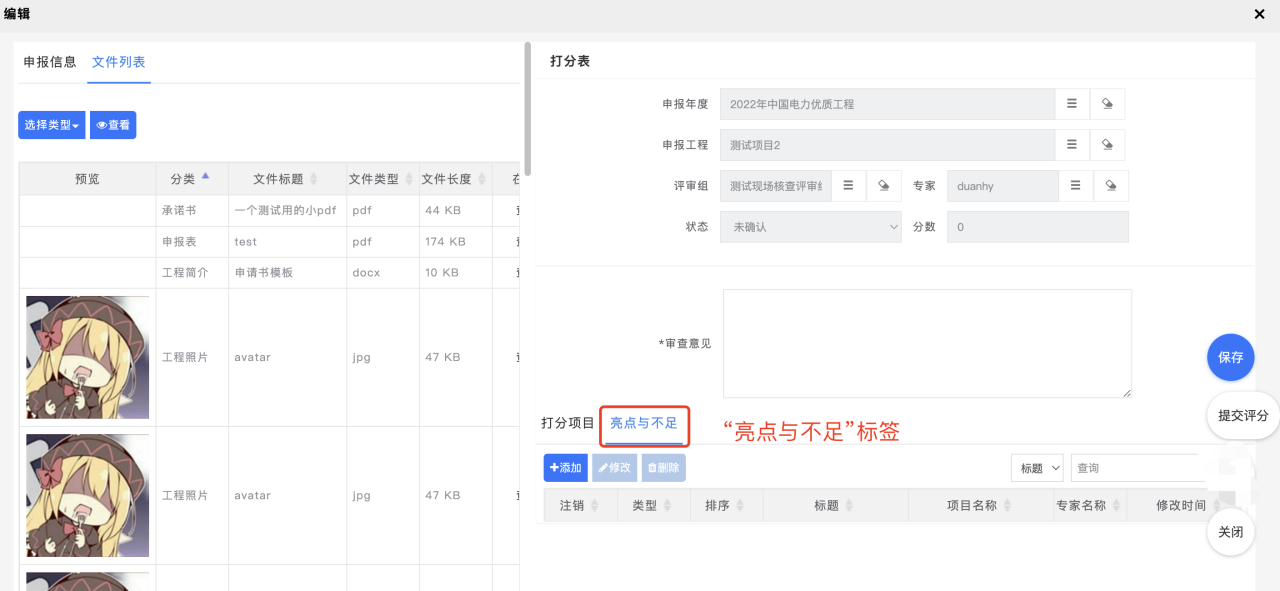Click the 查看 button with eye icon

click(x=113, y=125)
